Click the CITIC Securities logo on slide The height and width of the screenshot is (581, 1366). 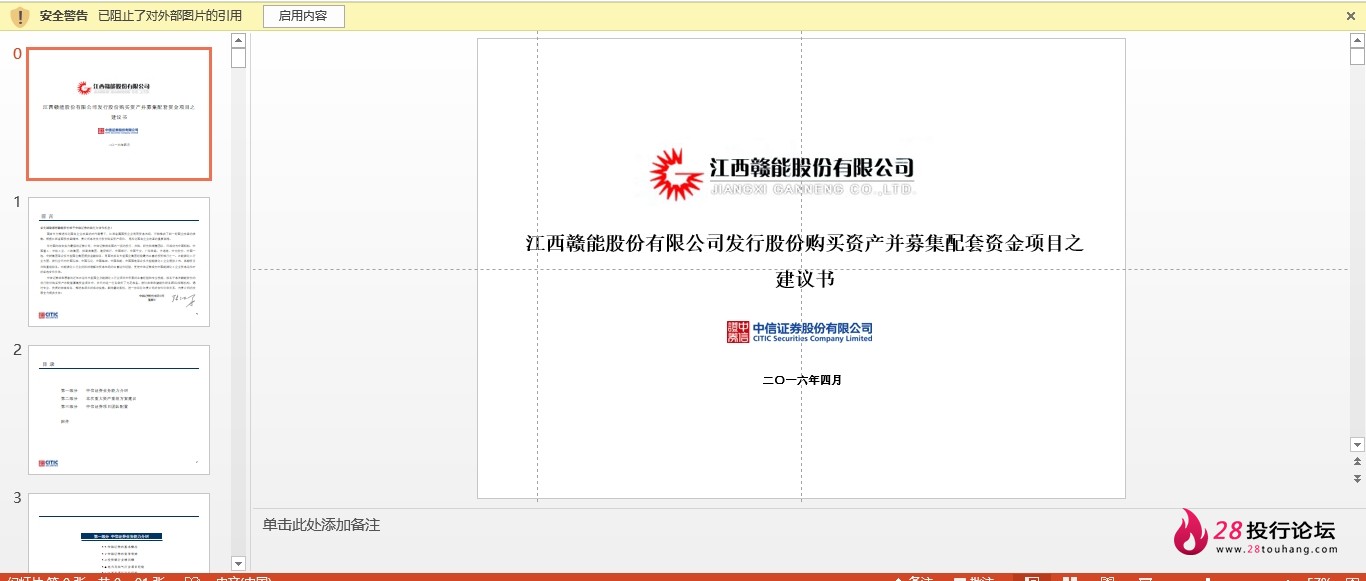[x=800, y=332]
